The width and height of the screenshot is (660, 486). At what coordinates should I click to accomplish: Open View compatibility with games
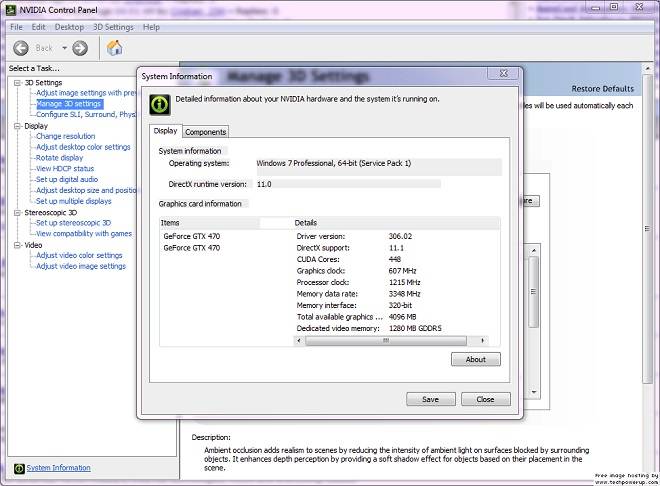pyautogui.click(x=84, y=234)
